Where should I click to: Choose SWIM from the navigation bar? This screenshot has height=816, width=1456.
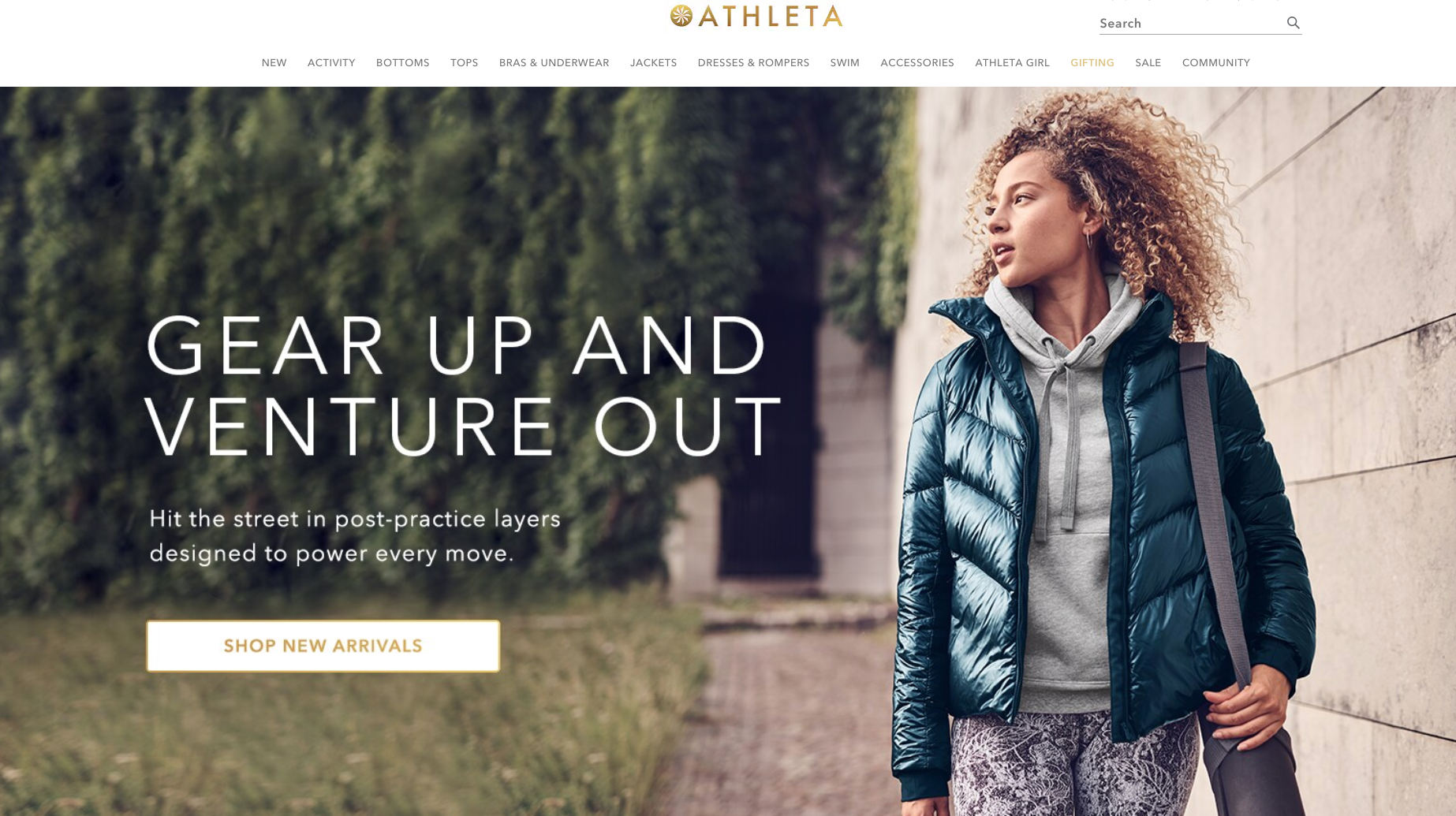(x=845, y=63)
